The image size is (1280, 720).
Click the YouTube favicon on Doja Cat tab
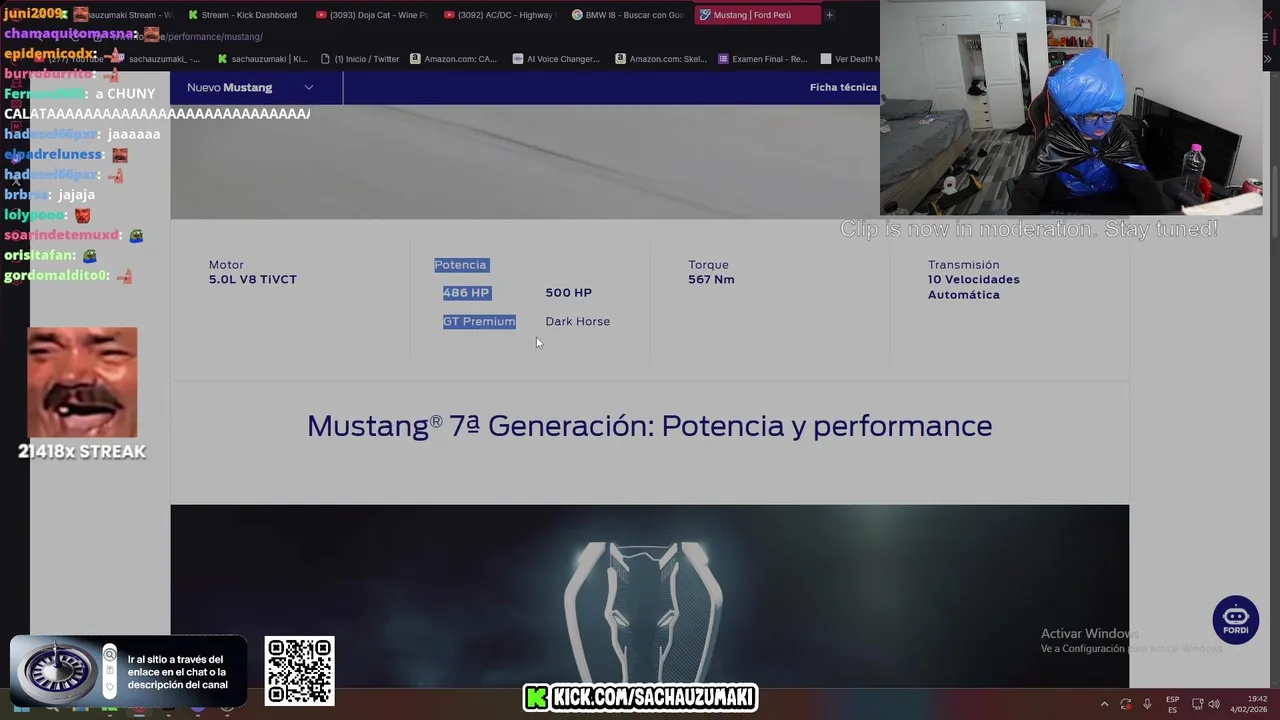click(321, 15)
